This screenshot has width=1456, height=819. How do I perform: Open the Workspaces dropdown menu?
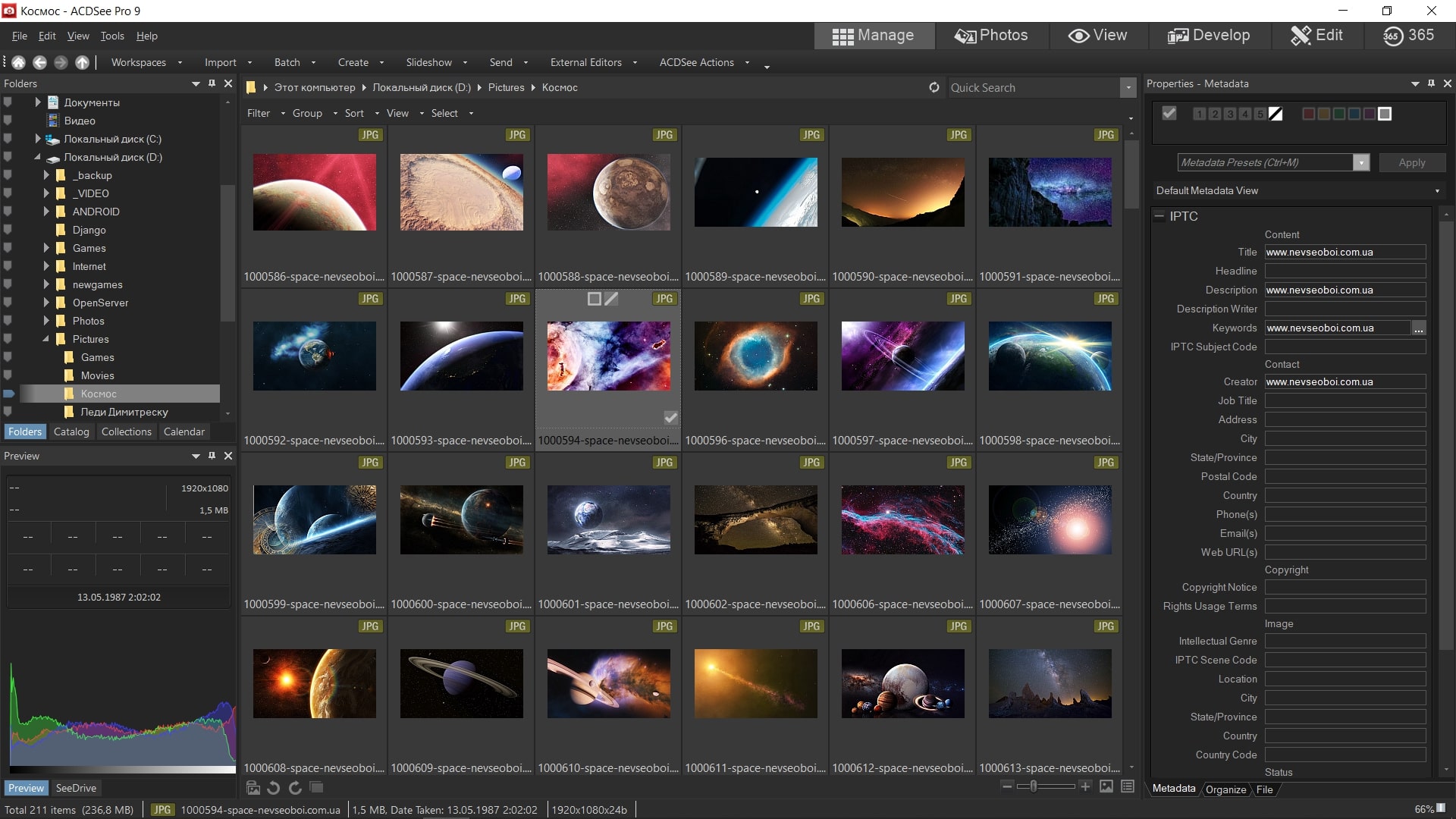point(146,62)
